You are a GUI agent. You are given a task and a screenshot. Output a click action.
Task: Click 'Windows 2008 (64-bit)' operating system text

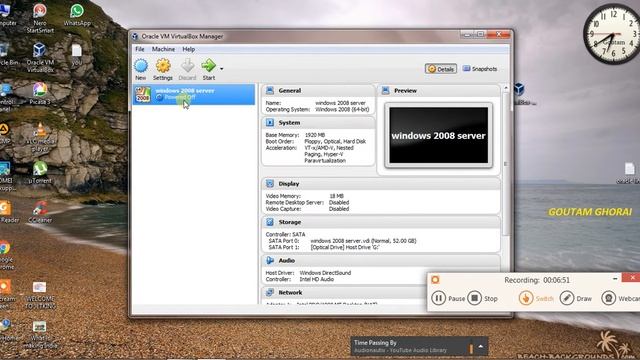[x=342, y=109]
